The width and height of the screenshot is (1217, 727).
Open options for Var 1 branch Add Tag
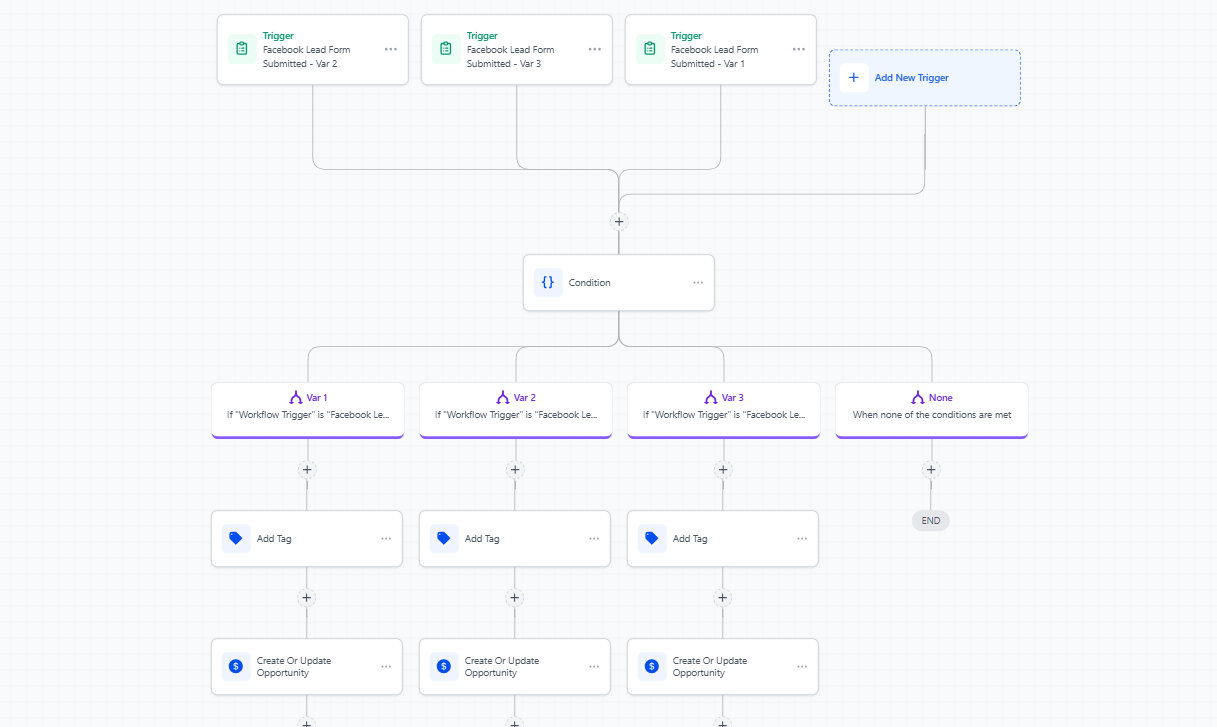tap(386, 539)
